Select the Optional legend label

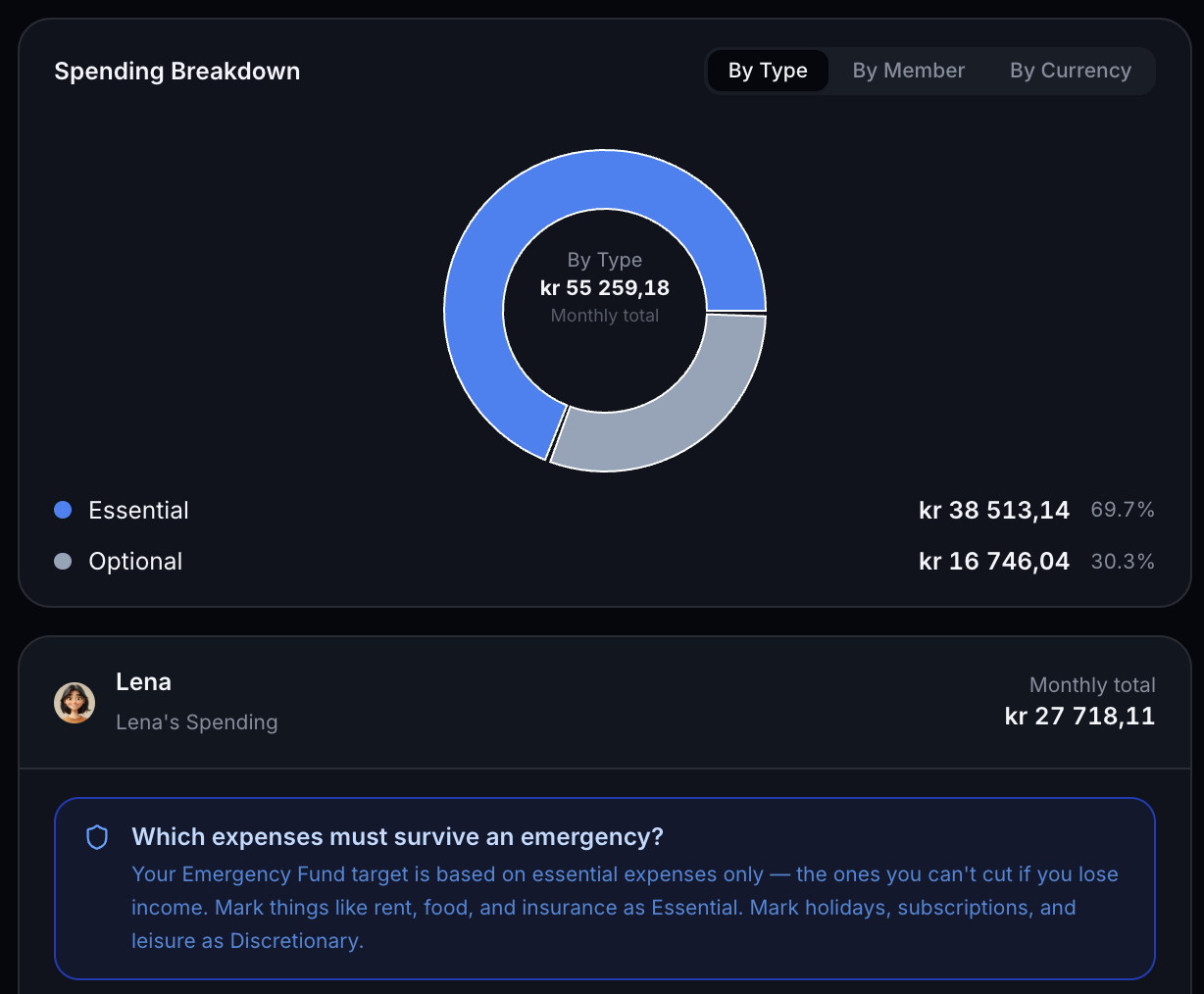point(135,561)
